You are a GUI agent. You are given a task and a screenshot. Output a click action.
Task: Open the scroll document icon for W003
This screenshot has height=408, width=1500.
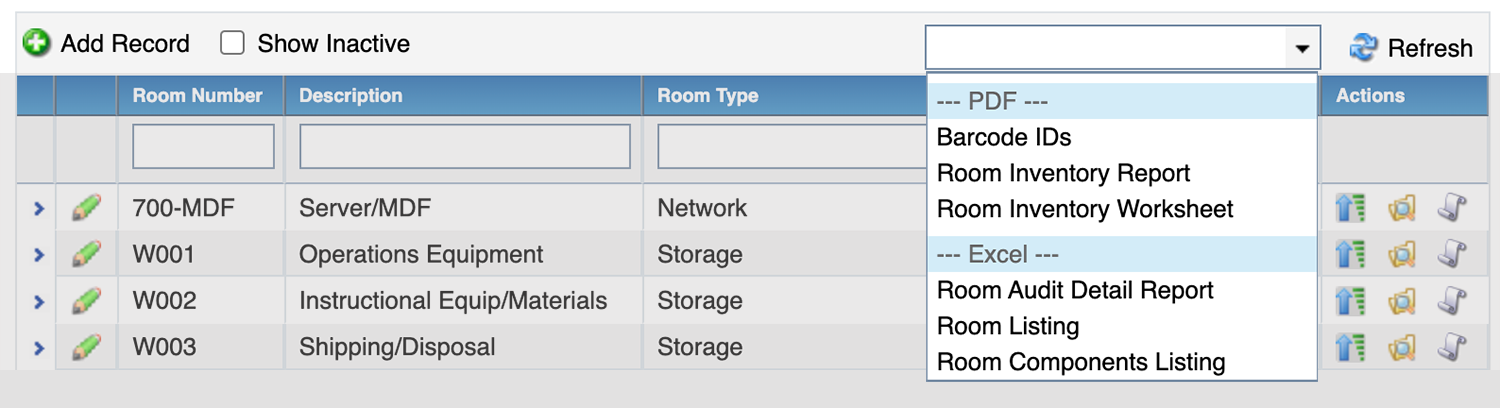(1452, 347)
